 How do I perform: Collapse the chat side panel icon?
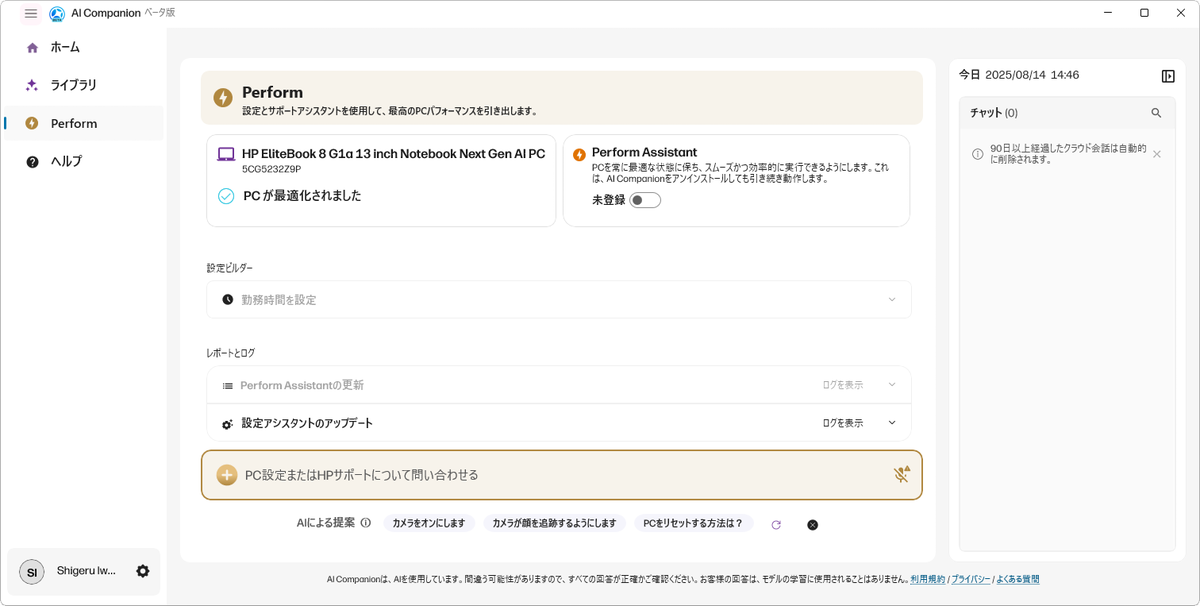[x=1168, y=76]
